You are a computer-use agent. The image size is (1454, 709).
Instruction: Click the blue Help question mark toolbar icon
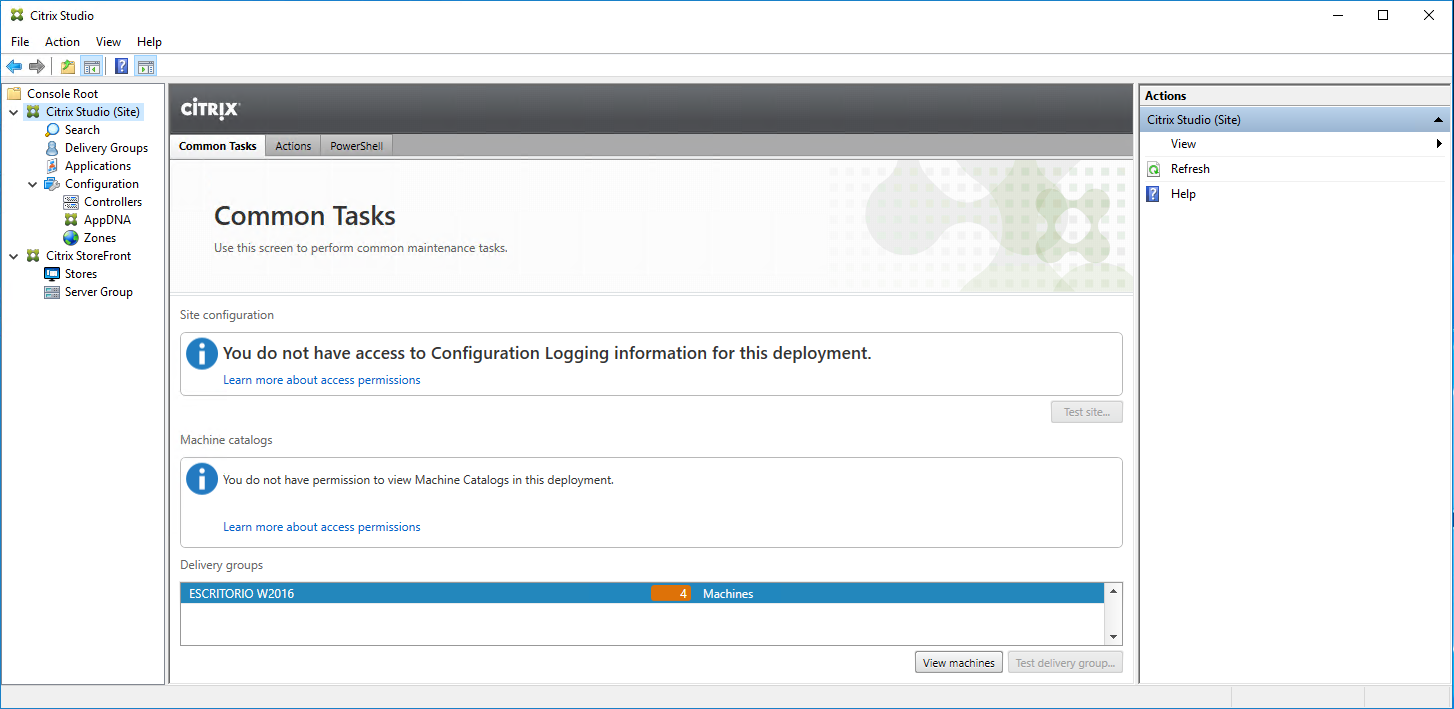121,67
